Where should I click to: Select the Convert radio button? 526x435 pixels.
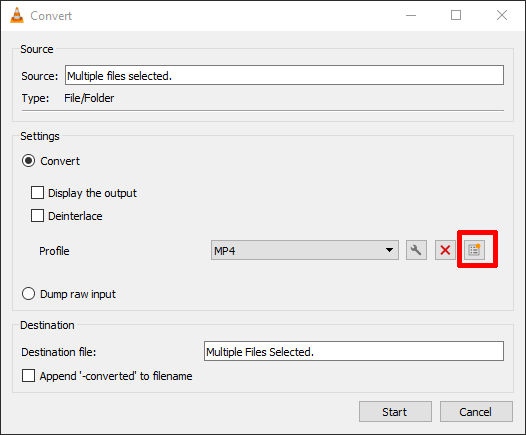click(29, 161)
